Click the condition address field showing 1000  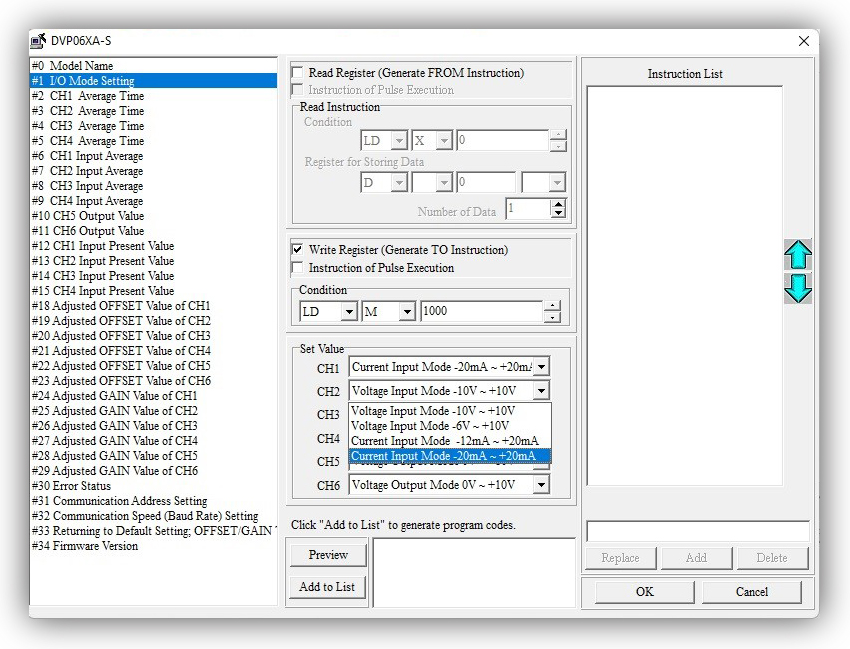(x=480, y=312)
